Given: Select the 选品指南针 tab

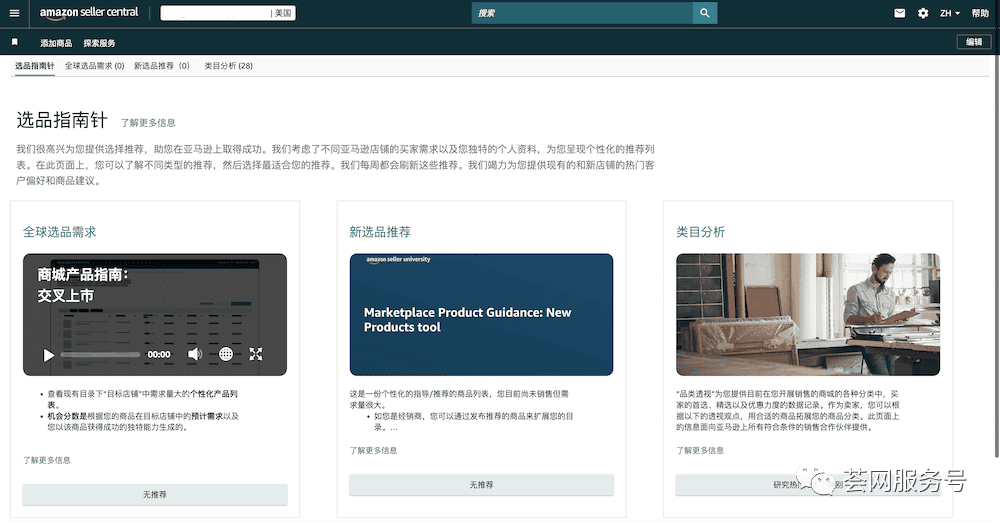Looking at the screenshot, I should coord(34,66).
